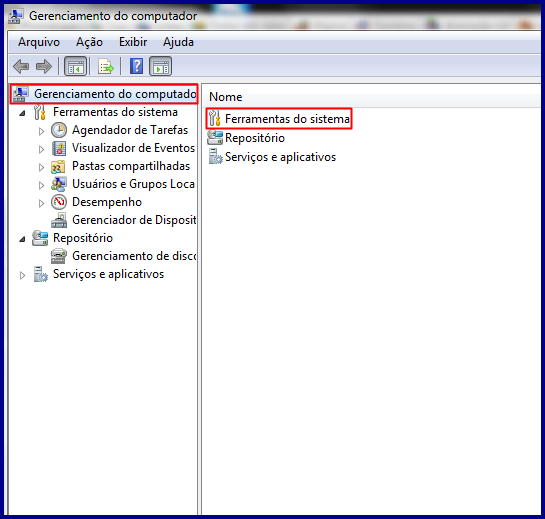Click the Back arrow toolbar button
The height and width of the screenshot is (519, 545).
pos(21,66)
